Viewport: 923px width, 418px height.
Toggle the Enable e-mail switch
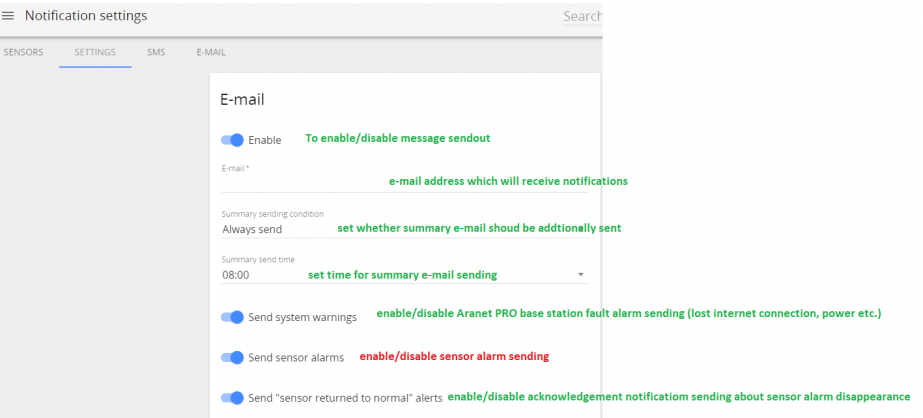pyautogui.click(x=232, y=140)
